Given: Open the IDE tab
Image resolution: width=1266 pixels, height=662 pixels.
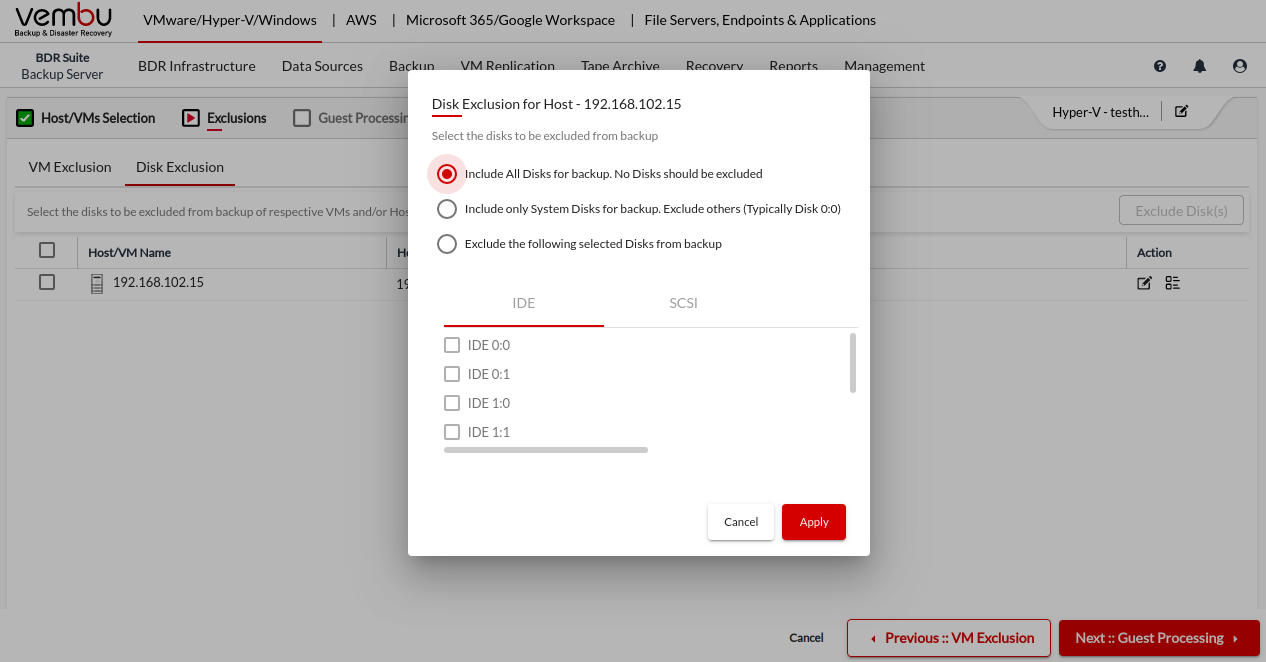Looking at the screenshot, I should [523, 303].
